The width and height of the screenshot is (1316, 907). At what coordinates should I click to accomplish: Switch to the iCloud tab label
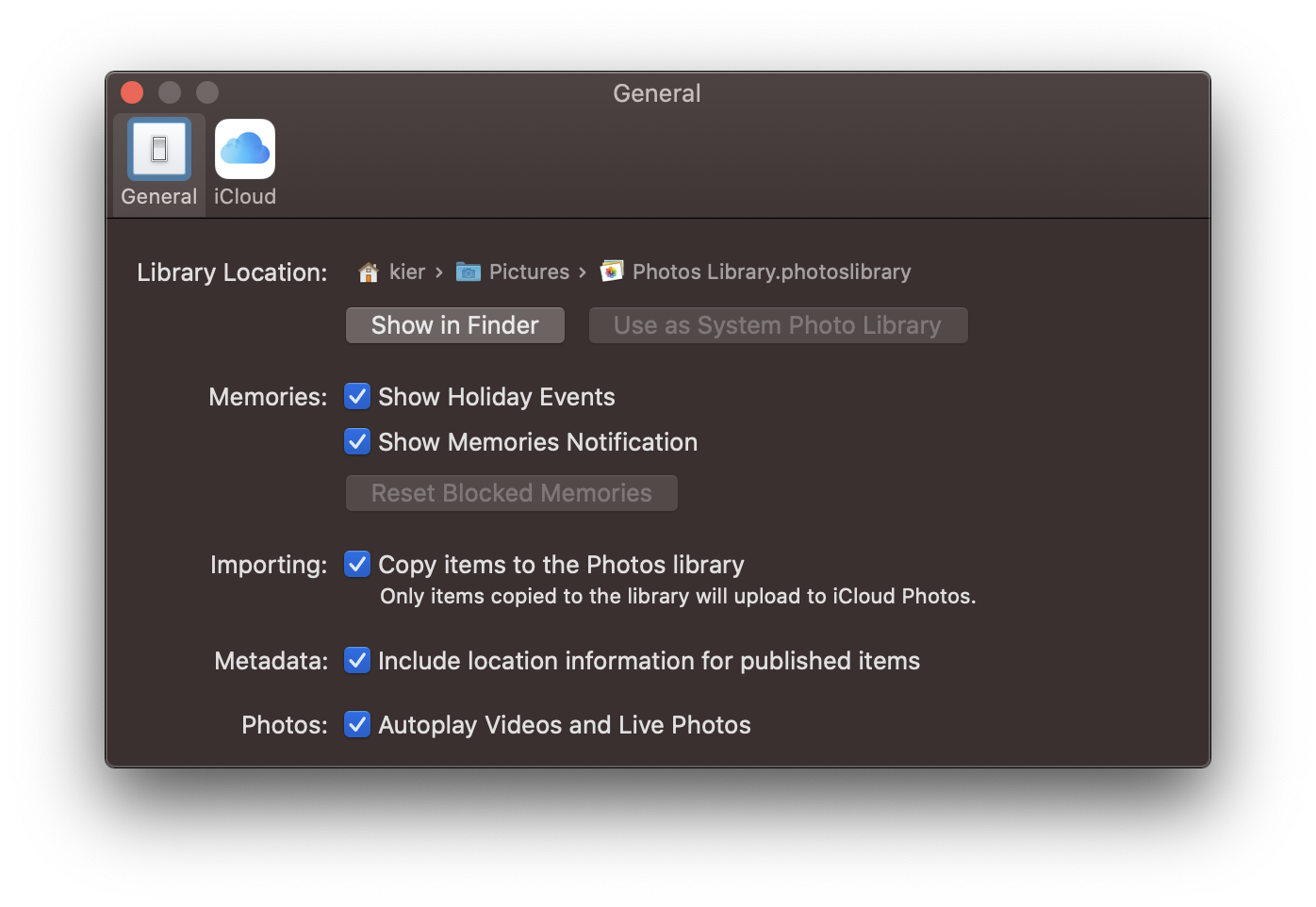pos(245,196)
